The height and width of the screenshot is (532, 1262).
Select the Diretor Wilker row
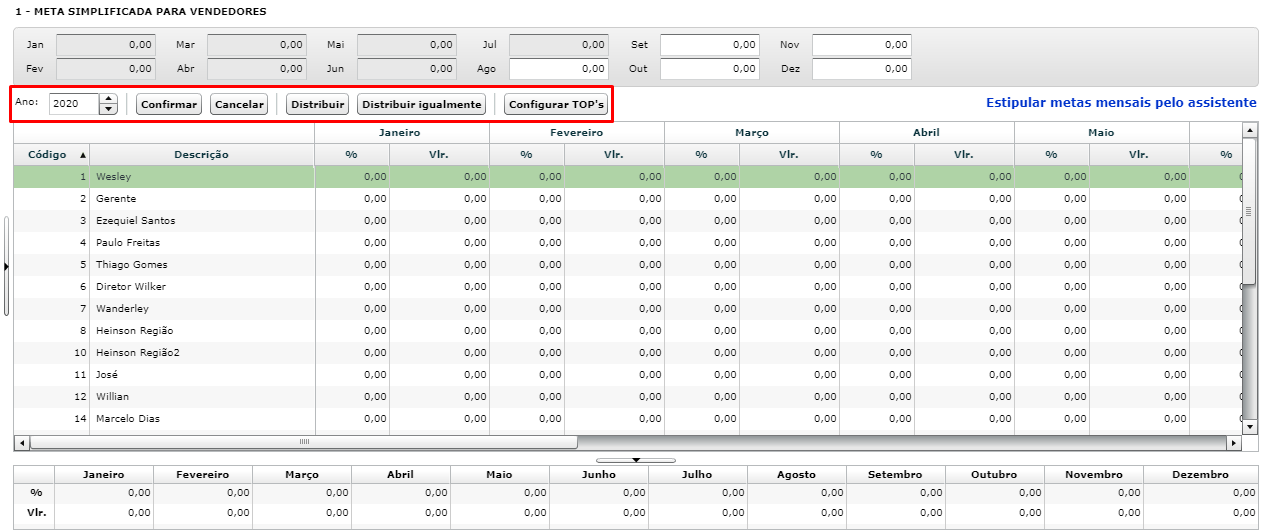coord(628,287)
